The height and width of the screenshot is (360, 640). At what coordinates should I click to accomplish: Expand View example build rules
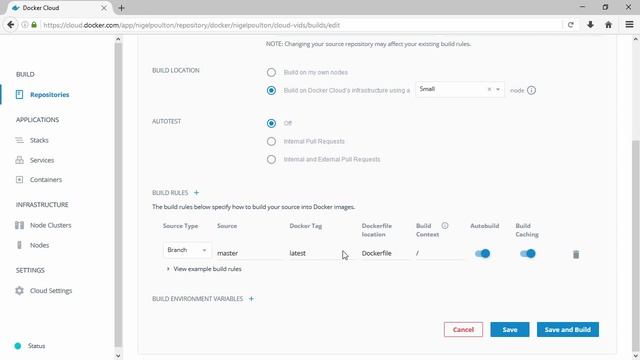coord(204,269)
